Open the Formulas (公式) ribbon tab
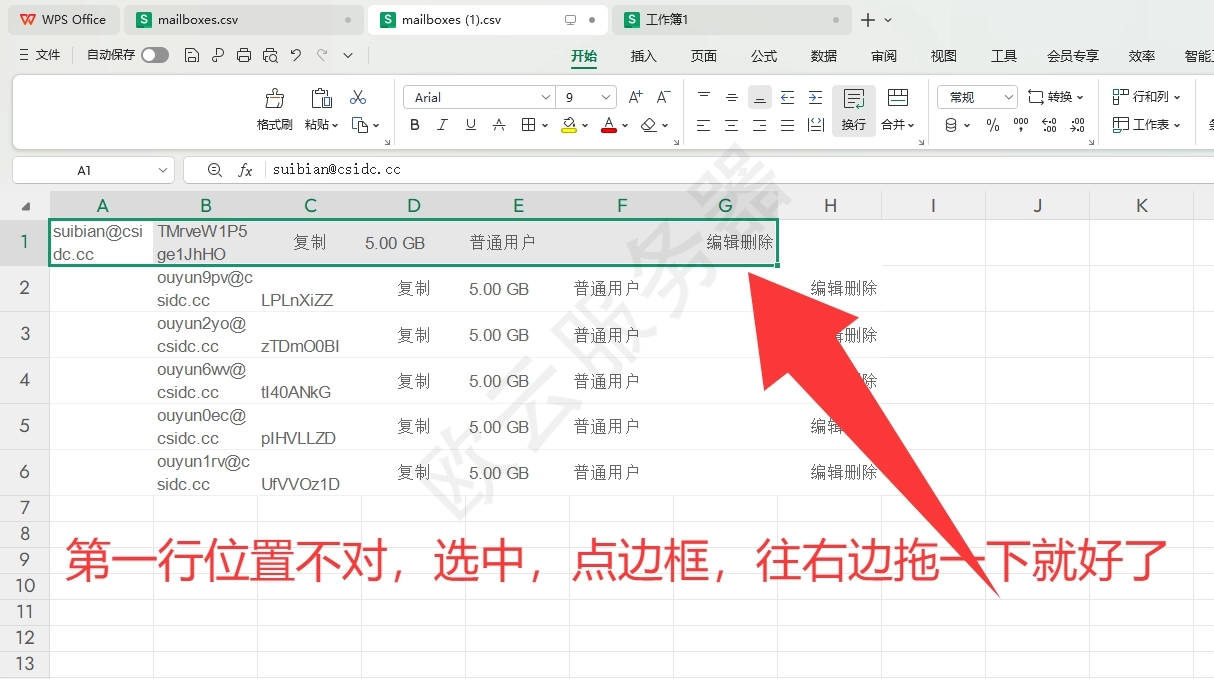Screen dimensions: 1214x679 (764, 56)
